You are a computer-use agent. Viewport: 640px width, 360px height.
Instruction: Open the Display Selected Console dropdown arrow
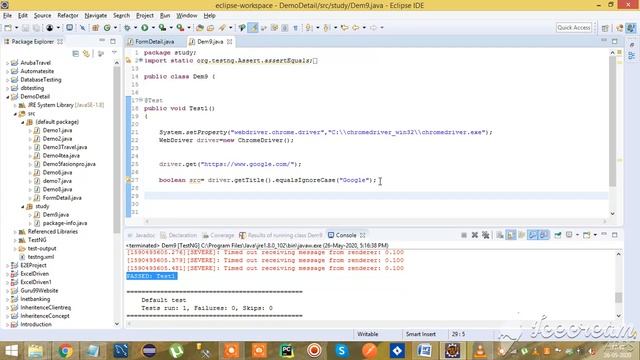pos(577,235)
